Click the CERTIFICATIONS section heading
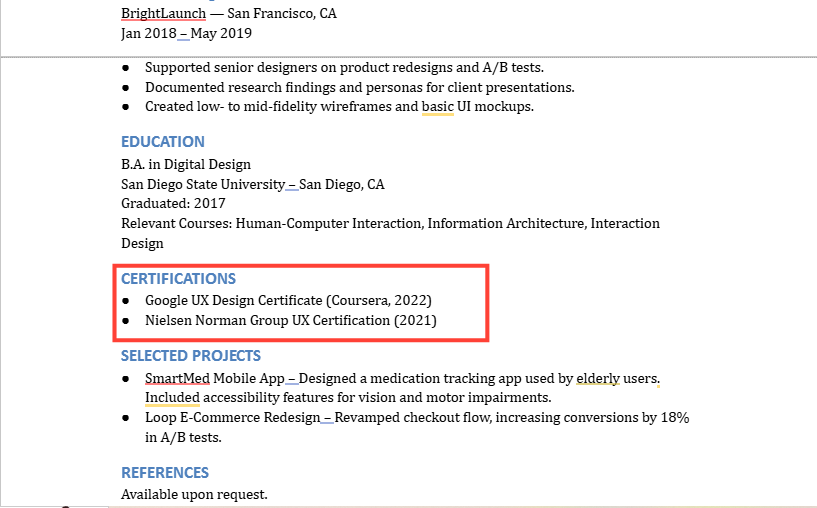Viewport: 817px width, 508px height. [x=178, y=279]
